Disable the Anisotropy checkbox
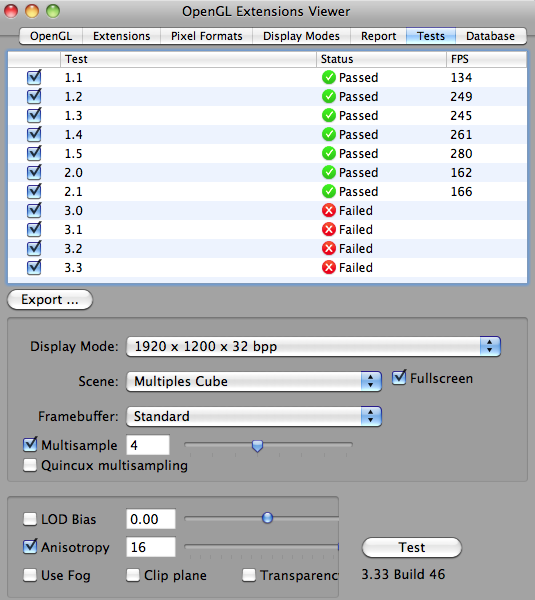Screen dimensions: 535x600 click(30, 547)
